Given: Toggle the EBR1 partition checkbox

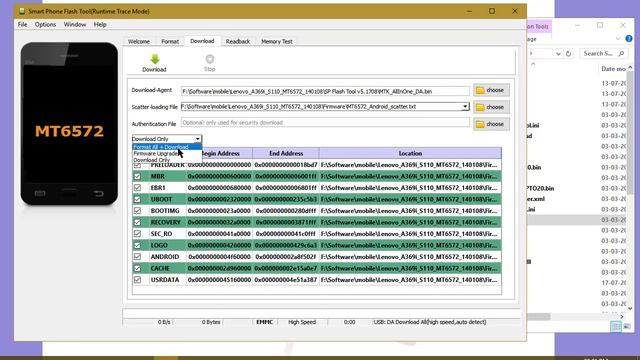Looking at the screenshot, I should coord(137,188).
